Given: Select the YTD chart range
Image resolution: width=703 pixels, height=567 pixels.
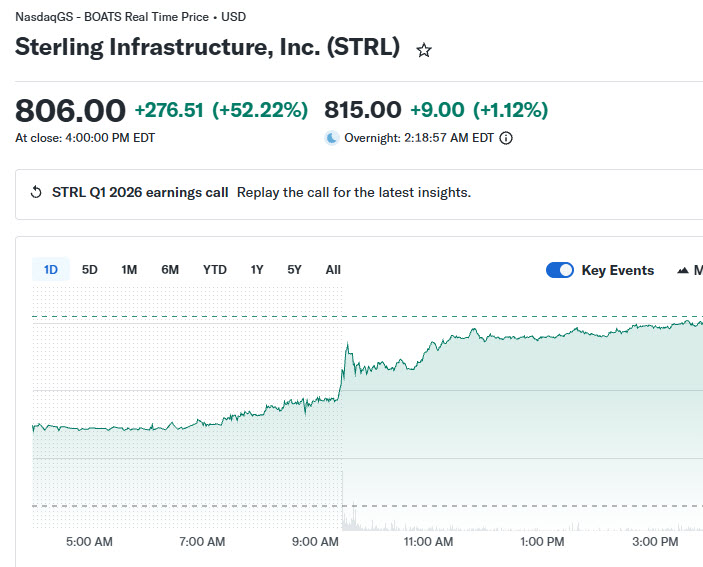Looking at the screenshot, I should click(x=215, y=270).
